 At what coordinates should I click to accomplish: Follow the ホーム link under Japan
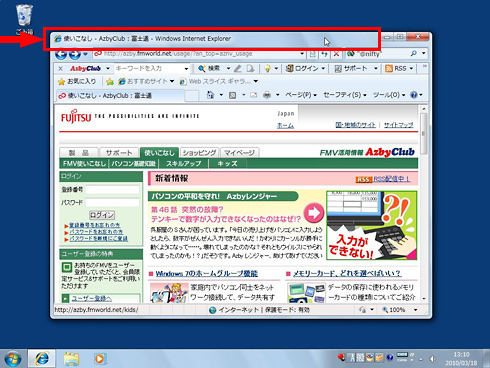point(285,126)
